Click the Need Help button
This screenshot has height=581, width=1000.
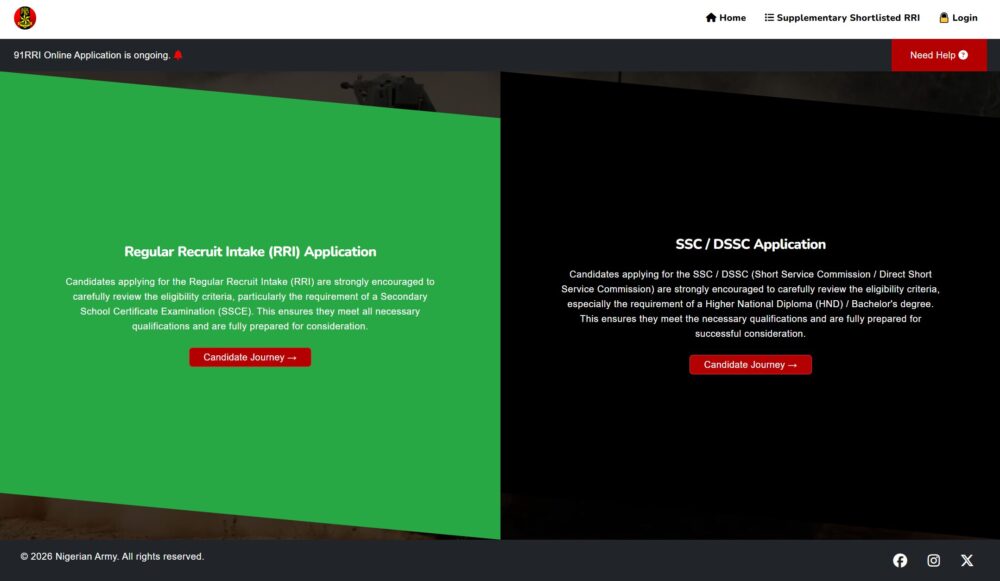[938, 55]
